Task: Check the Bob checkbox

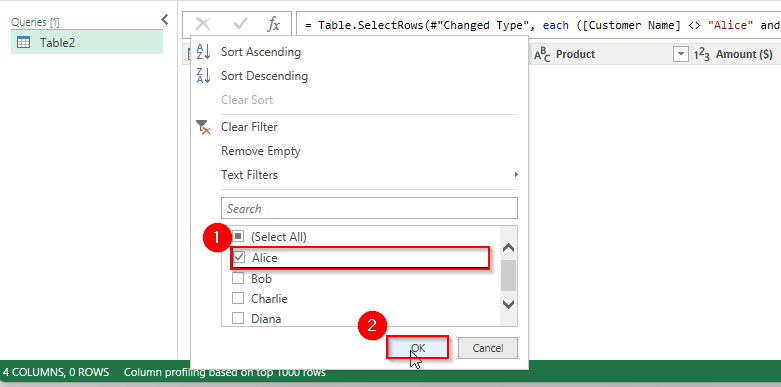Action: click(238, 278)
